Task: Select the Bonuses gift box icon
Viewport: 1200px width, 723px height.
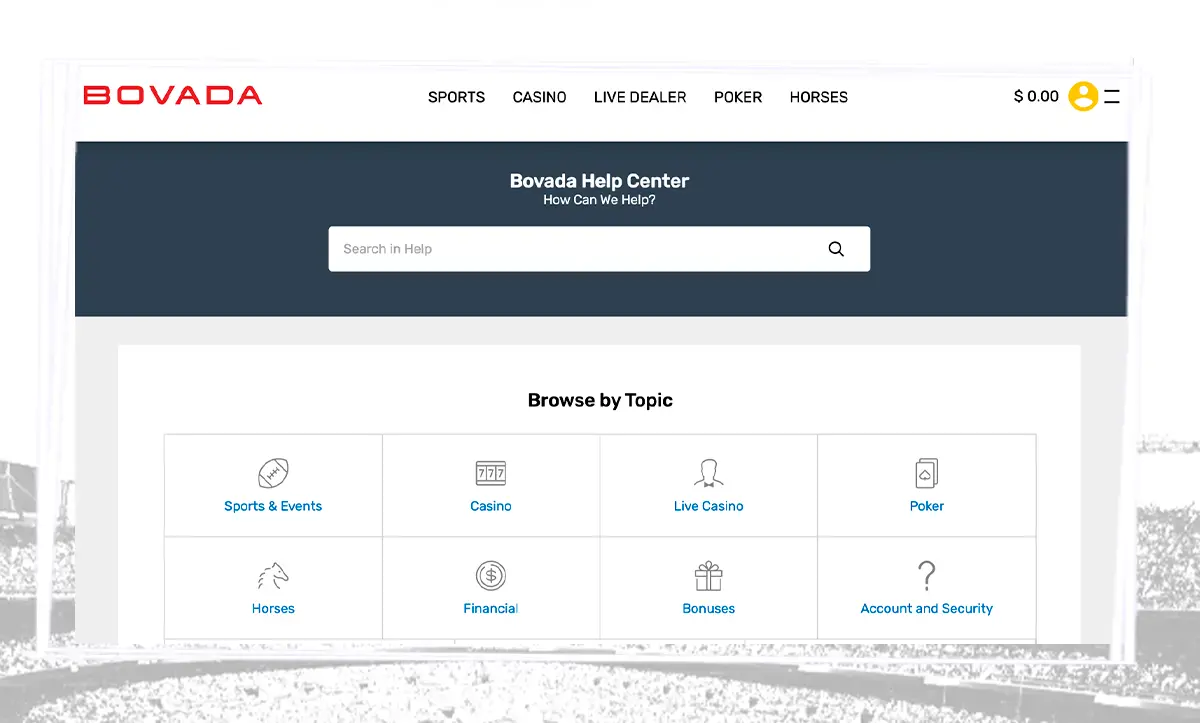Action: pos(708,576)
